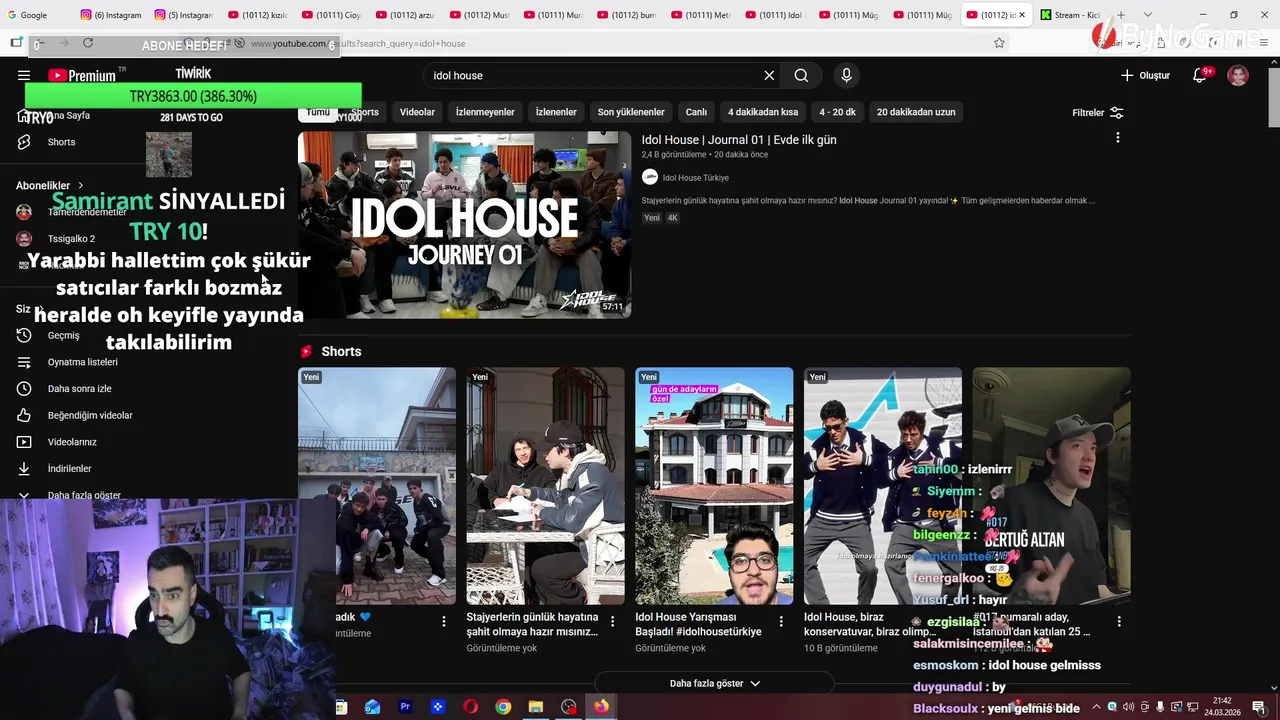
Task: Choose the '20 dakikadan uzun' chip
Action: click(916, 112)
